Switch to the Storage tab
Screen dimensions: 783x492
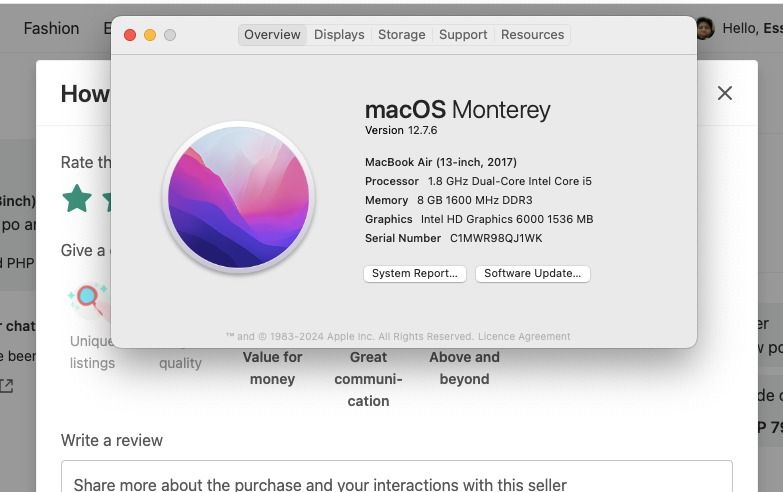click(401, 34)
